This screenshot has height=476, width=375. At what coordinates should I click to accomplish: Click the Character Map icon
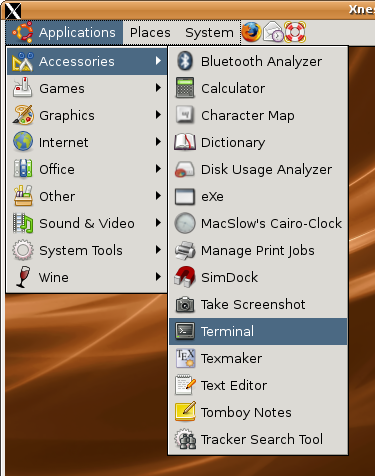[x=185, y=115]
